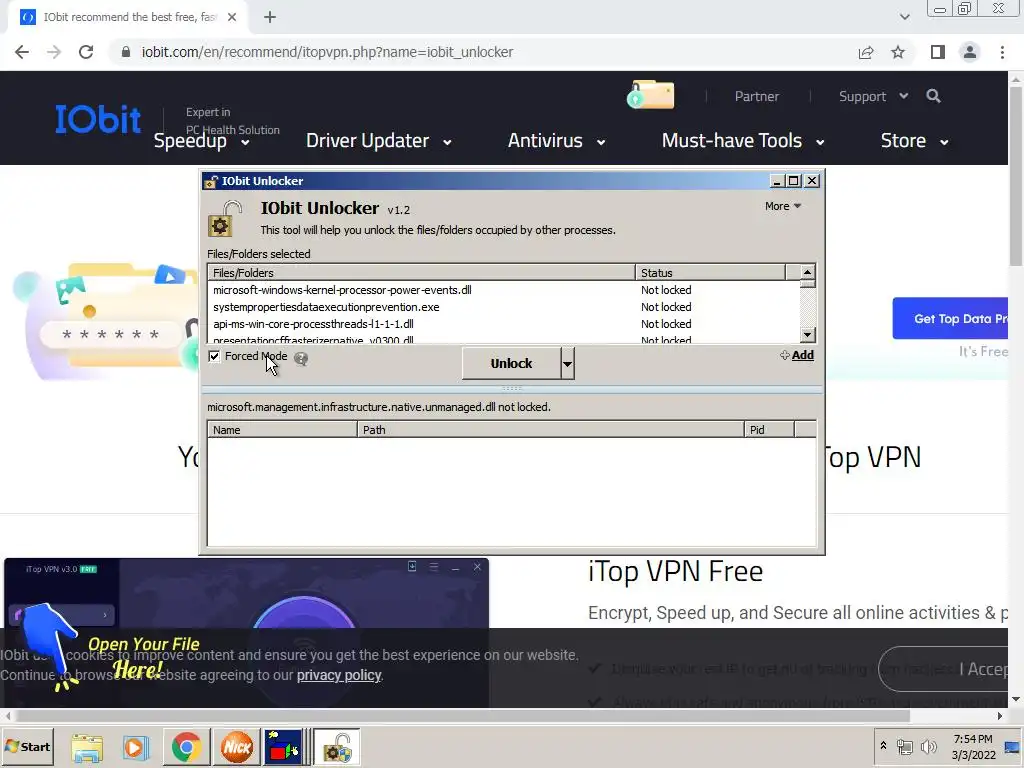The image size is (1024, 768).
Task: Bookmark this page with the star icon
Action: (898, 52)
